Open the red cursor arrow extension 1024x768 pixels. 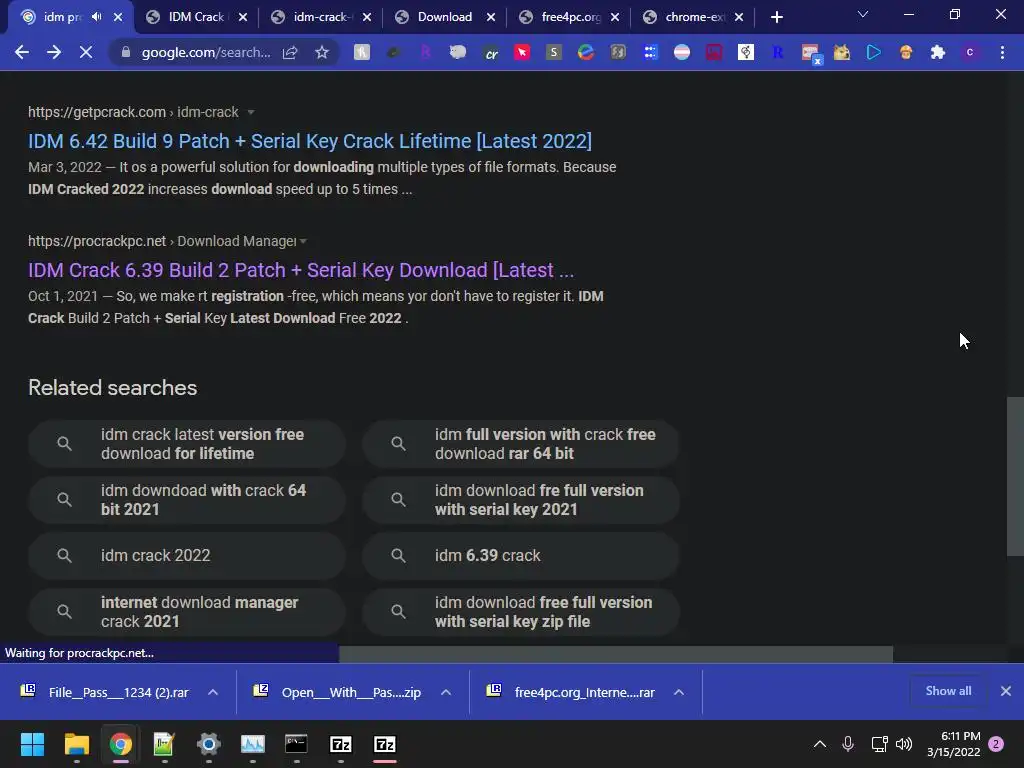click(x=522, y=52)
